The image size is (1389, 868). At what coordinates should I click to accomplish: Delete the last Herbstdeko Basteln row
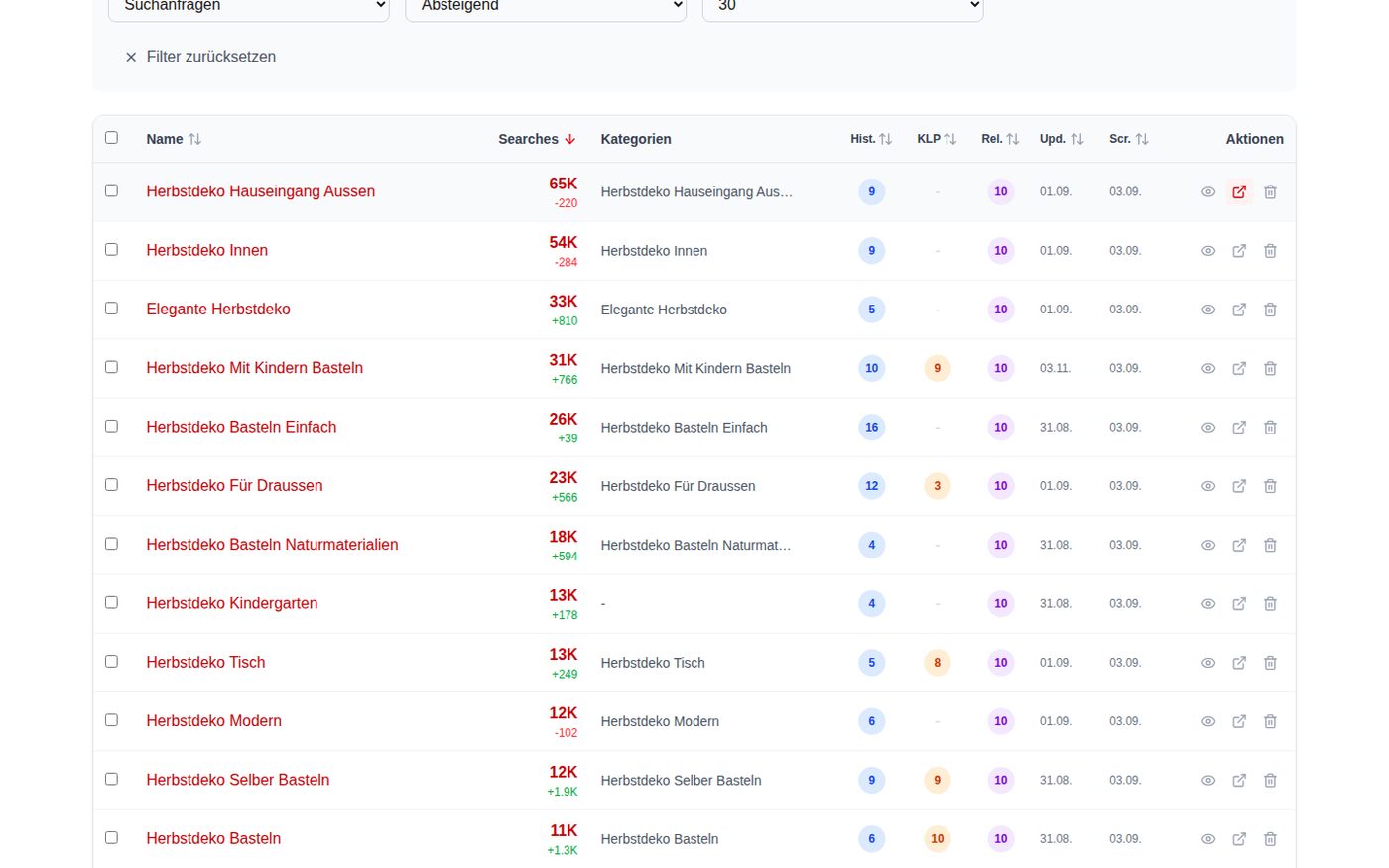click(1270, 839)
